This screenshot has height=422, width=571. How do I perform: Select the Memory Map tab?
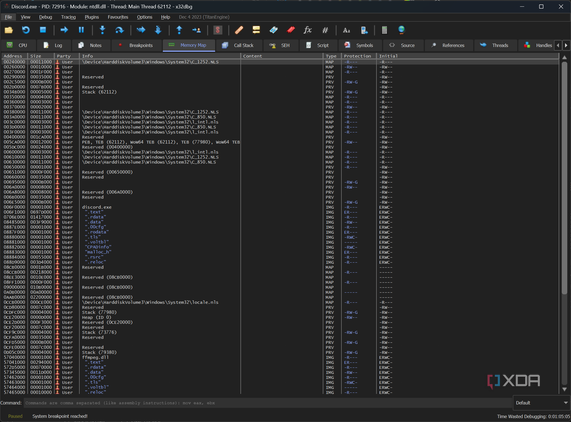tap(189, 45)
